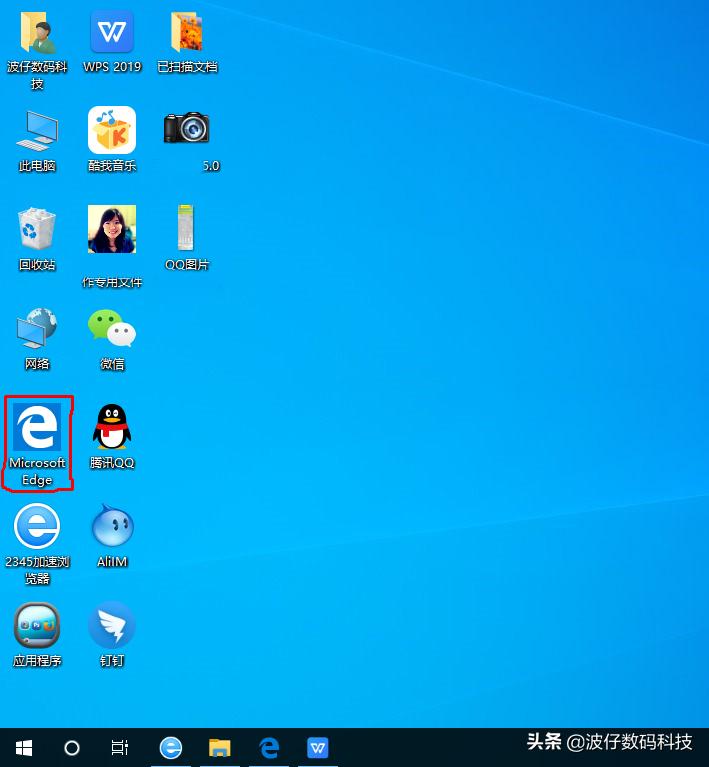Select the 2345加速浏览器 desktop icon
Image resolution: width=709 pixels, height=767 pixels.
click(x=37, y=526)
